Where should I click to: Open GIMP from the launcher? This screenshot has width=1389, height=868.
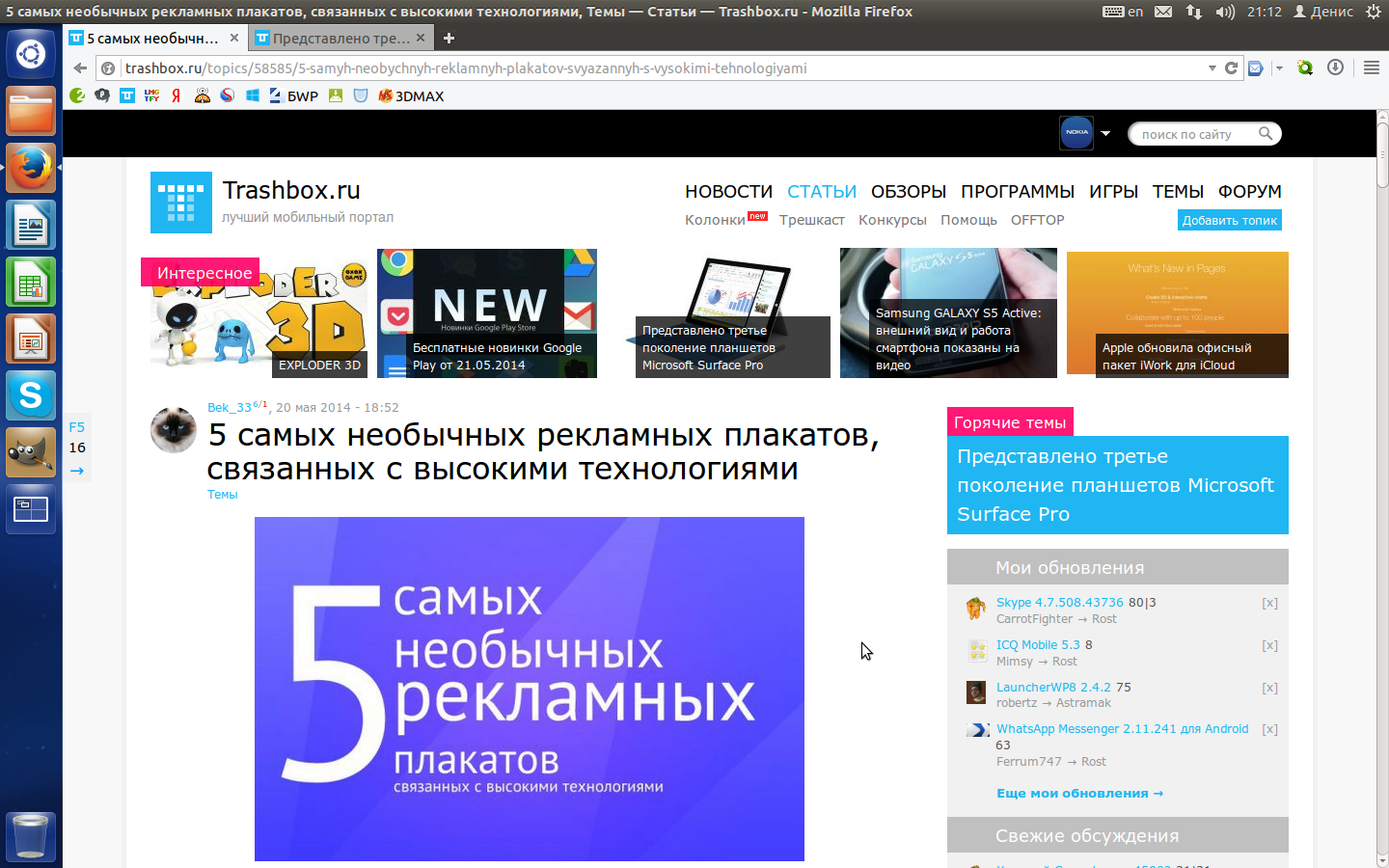tap(31, 452)
